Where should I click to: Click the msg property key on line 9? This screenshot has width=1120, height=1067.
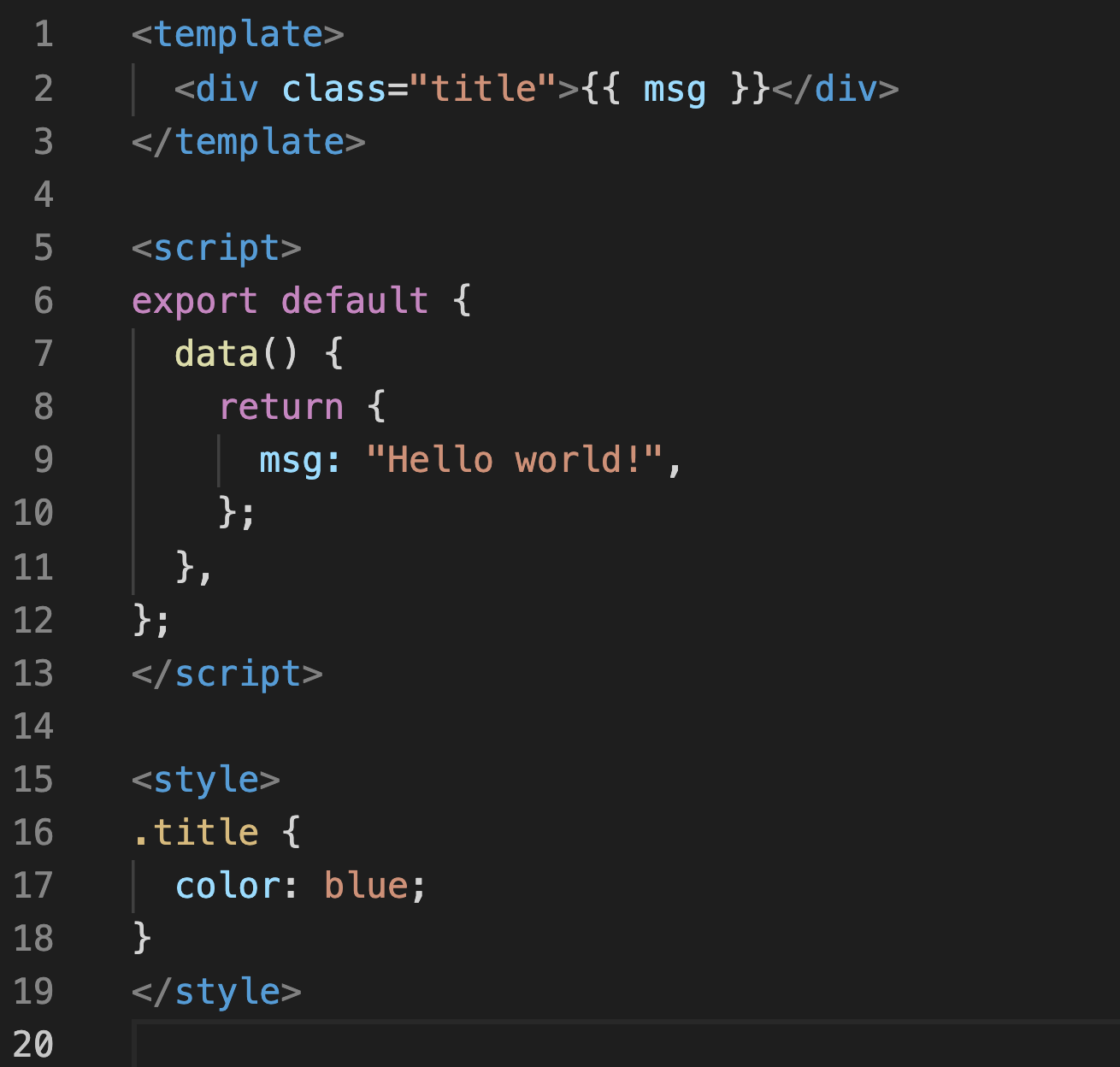pos(291,460)
